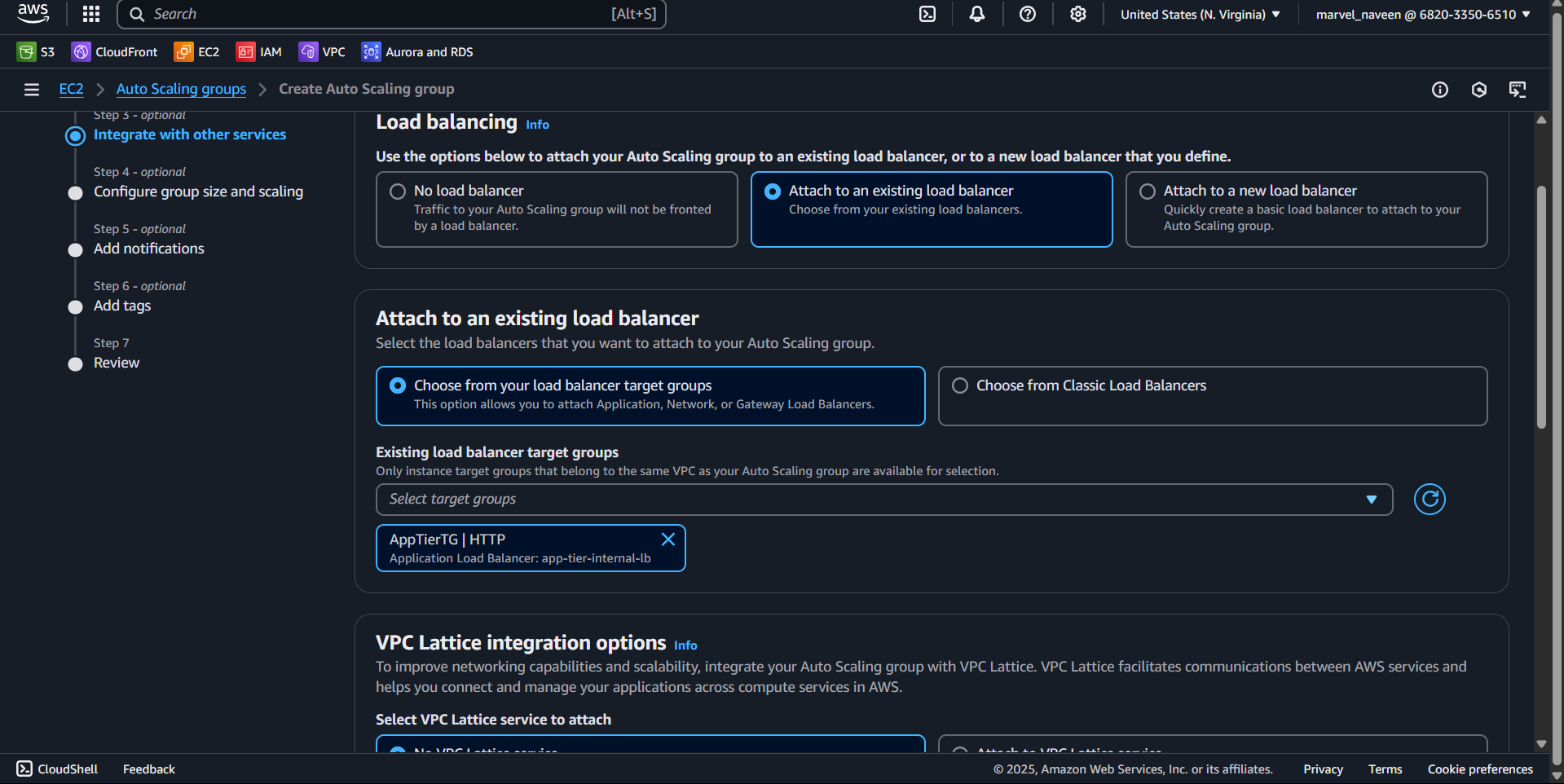1564x784 pixels.
Task: Click the page vertical scrollbar thumb
Action: (1541, 307)
